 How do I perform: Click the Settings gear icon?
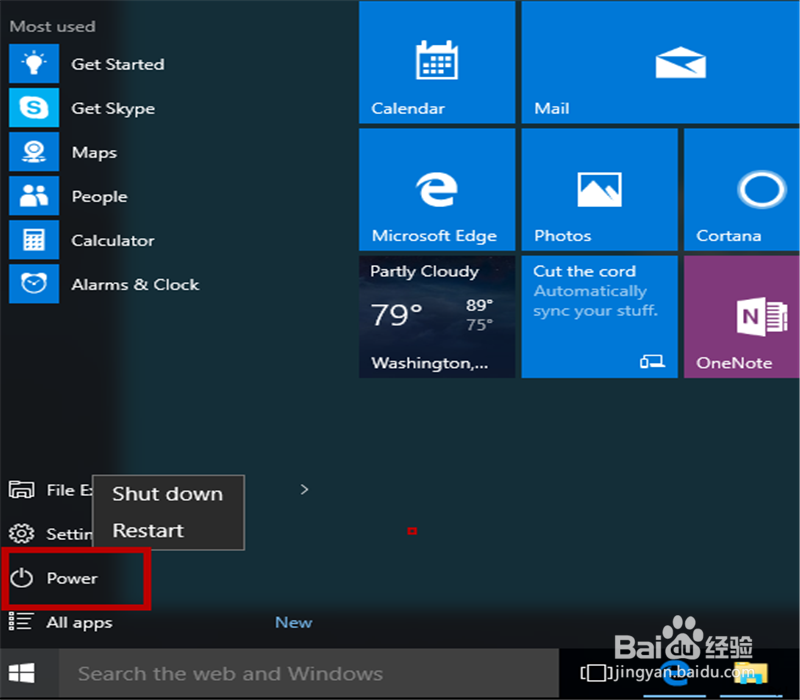coord(21,534)
